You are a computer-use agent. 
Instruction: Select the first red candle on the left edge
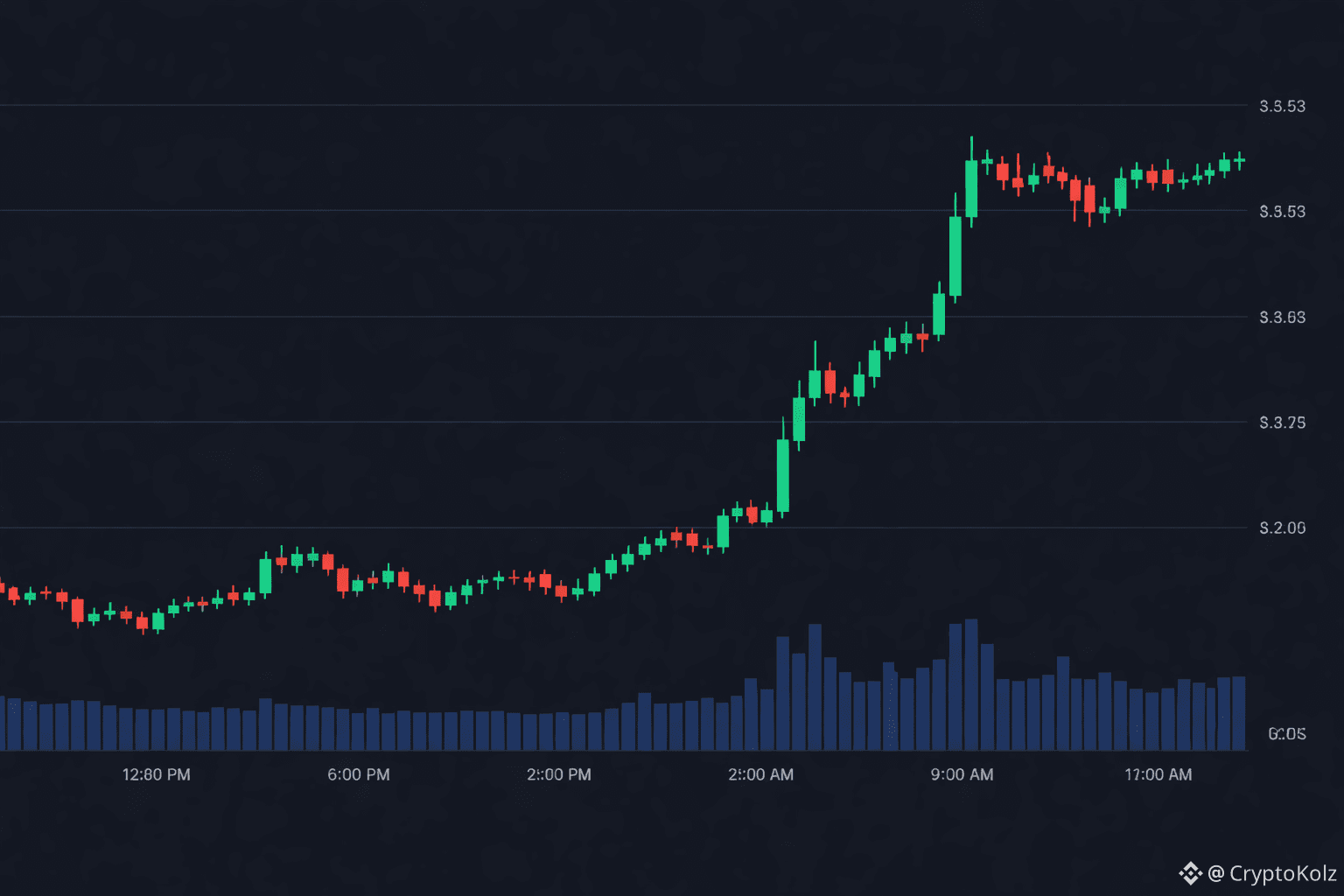(4, 586)
